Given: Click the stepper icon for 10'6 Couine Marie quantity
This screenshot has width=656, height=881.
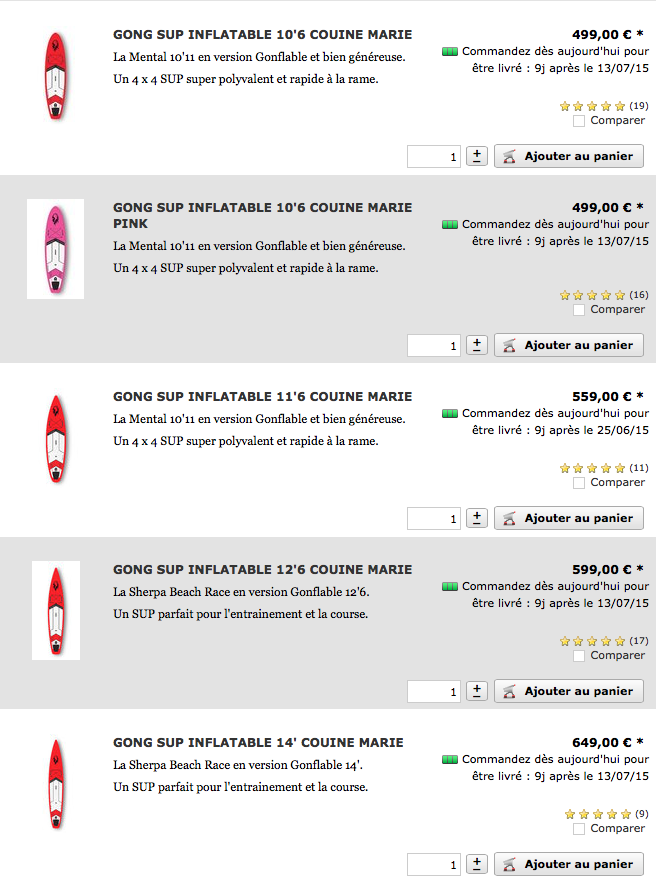Looking at the screenshot, I should click(x=477, y=156).
